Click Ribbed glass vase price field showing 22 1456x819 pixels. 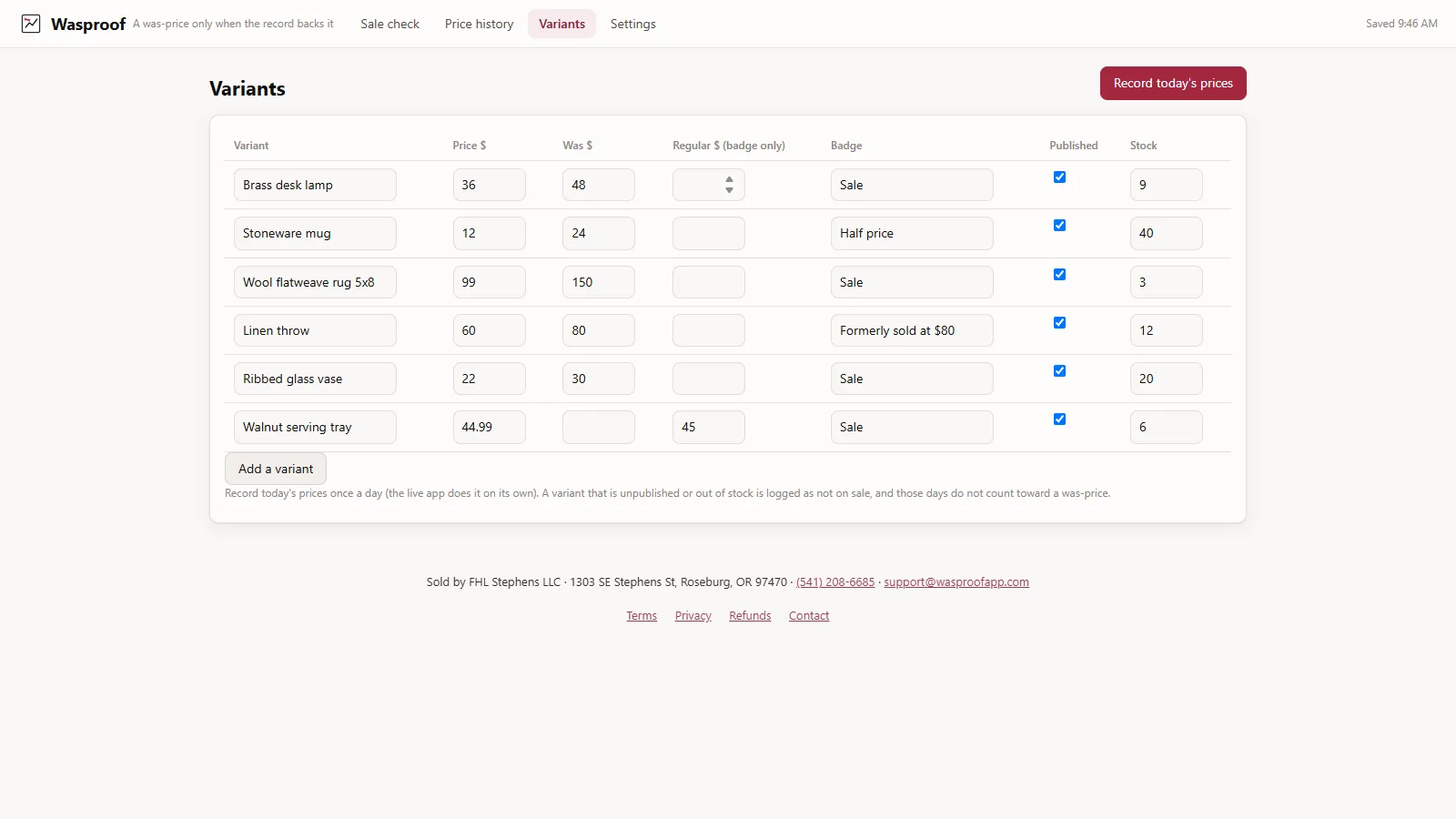(490, 379)
